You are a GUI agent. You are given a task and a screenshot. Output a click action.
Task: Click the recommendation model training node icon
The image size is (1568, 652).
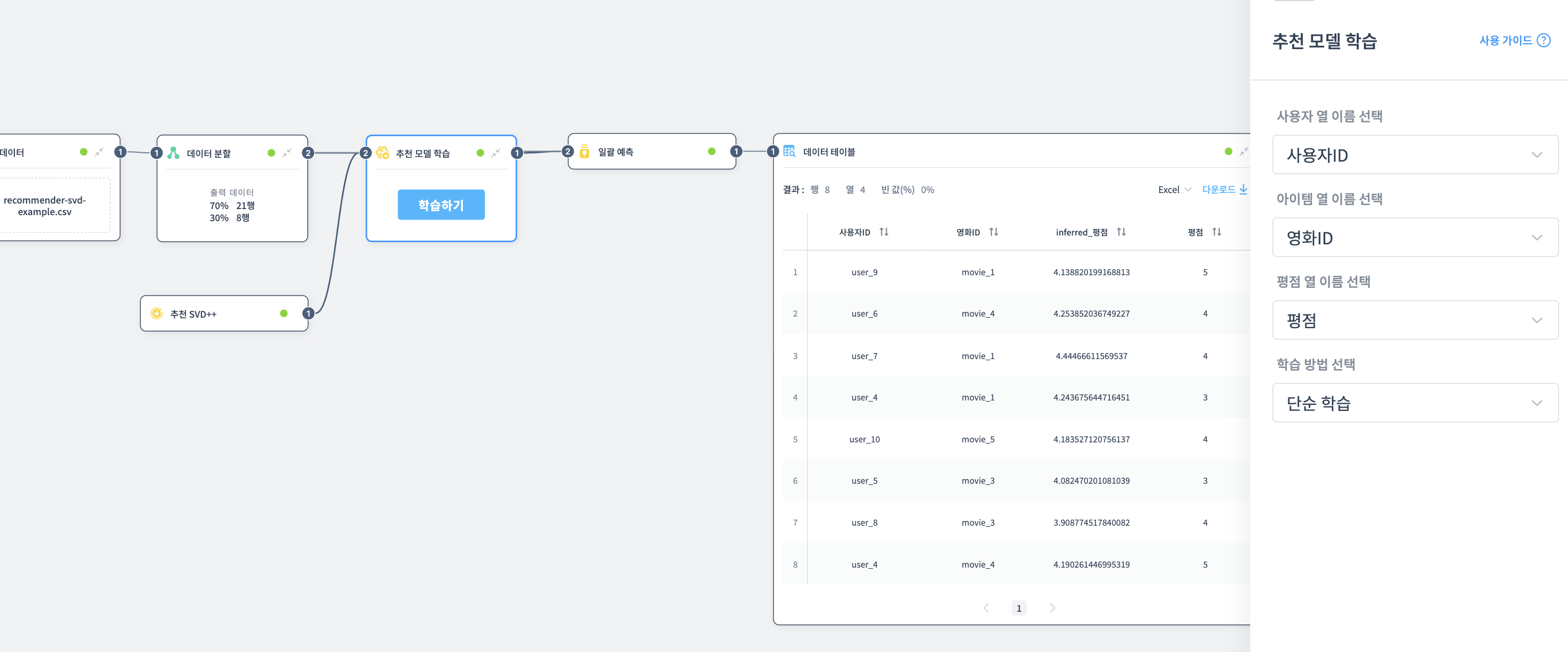(382, 153)
